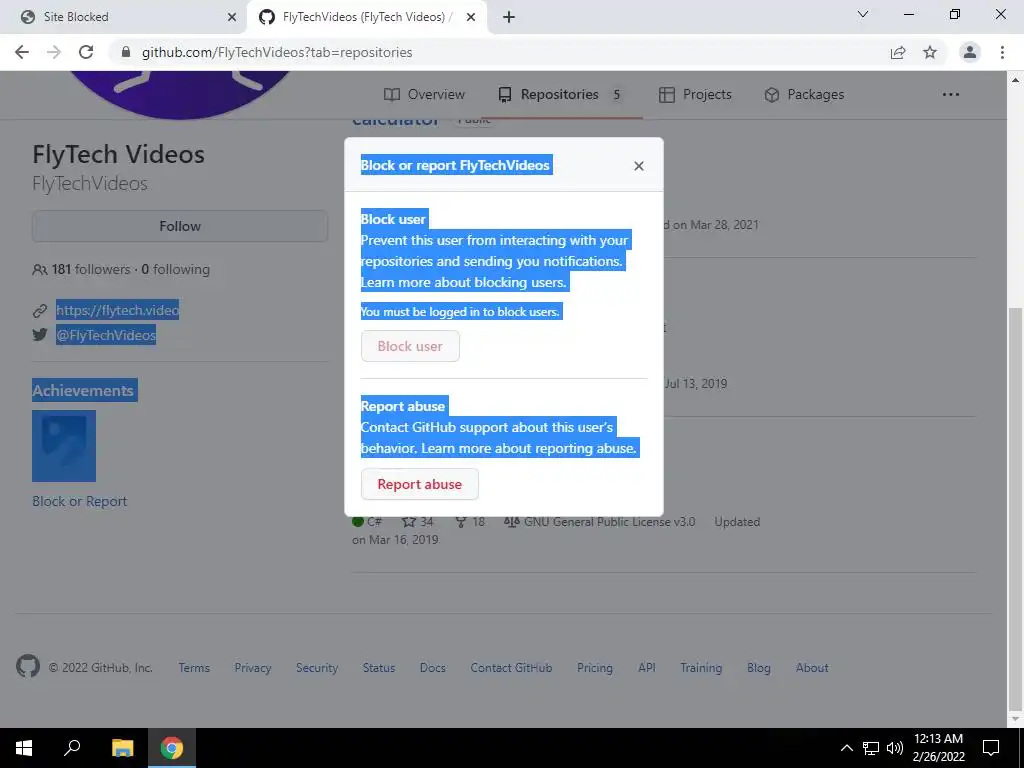The height and width of the screenshot is (768, 1024).
Task: Click the C# language label
Action: (374, 522)
